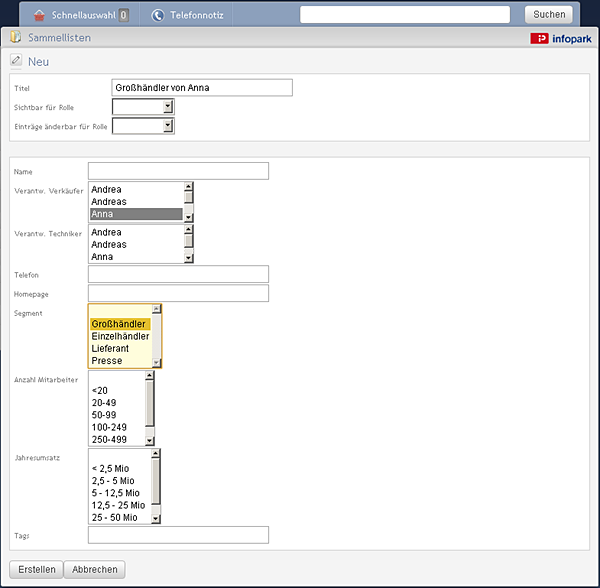Select 2,5 - 5 Mio in Jahresumsatz list
600x588 pixels.
120,481
